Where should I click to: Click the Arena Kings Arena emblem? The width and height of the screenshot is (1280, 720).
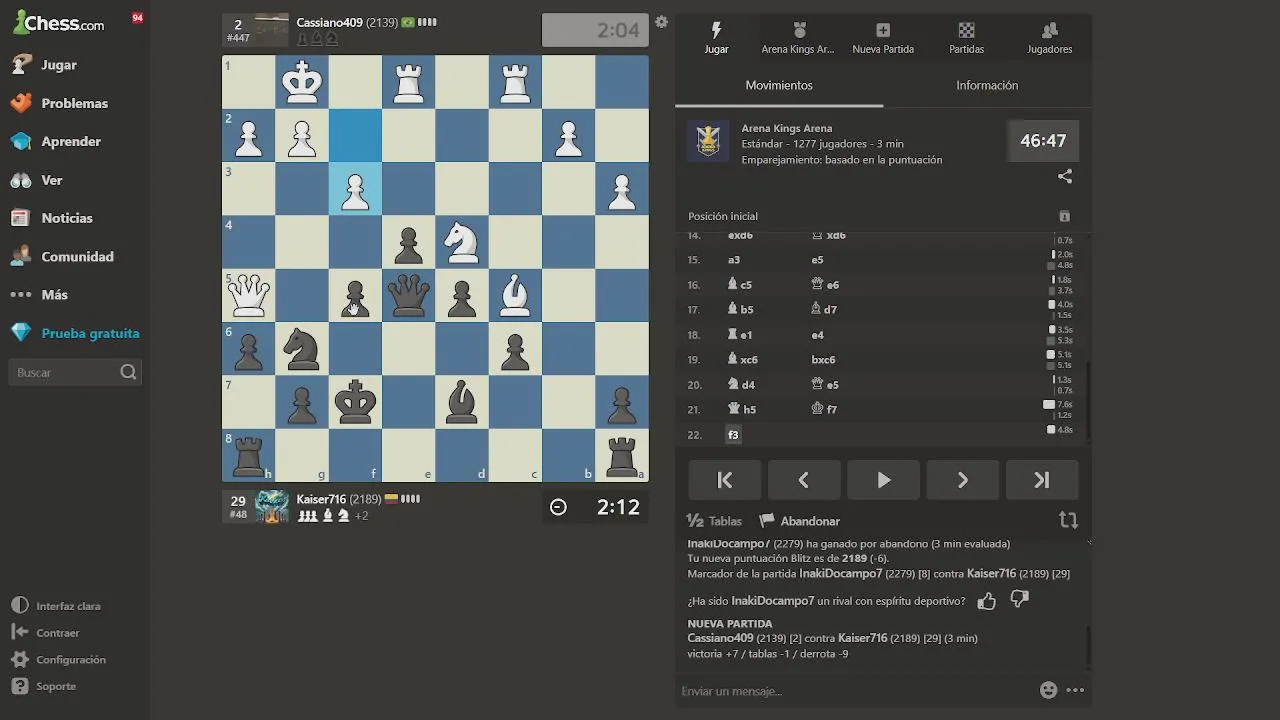point(708,141)
